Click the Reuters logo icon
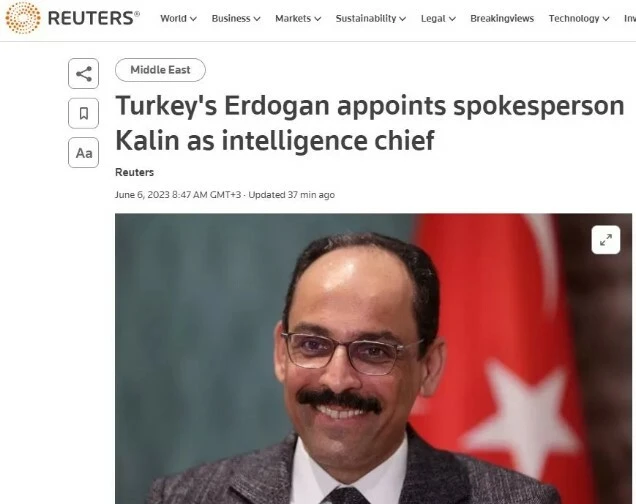This screenshot has width=636, height=504. point(23,18)
